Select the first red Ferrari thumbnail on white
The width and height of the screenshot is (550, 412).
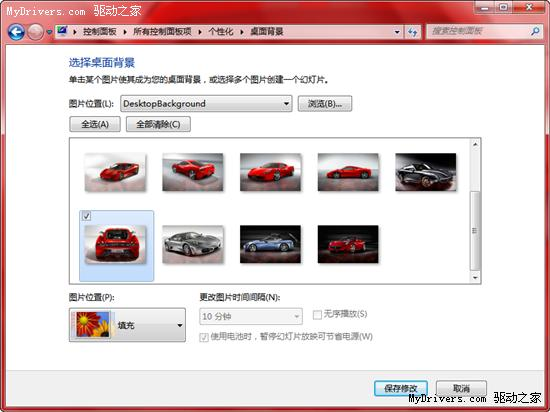(115, 172)
